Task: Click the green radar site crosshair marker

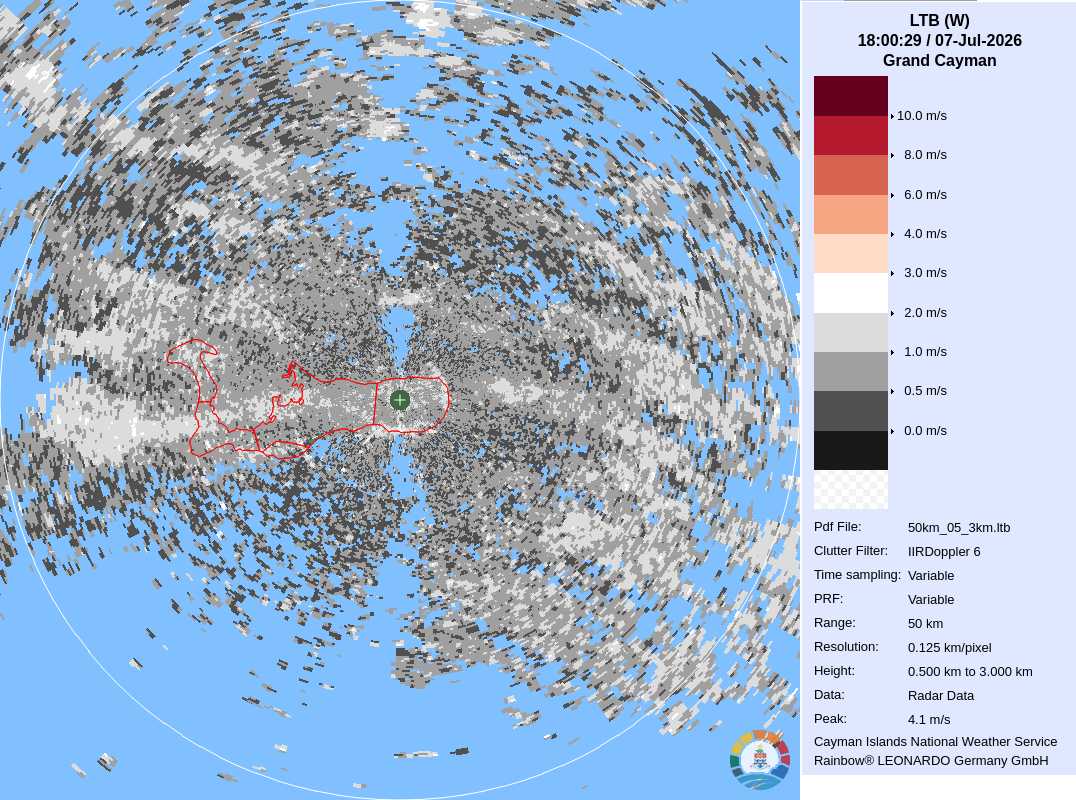Action: 400,399
